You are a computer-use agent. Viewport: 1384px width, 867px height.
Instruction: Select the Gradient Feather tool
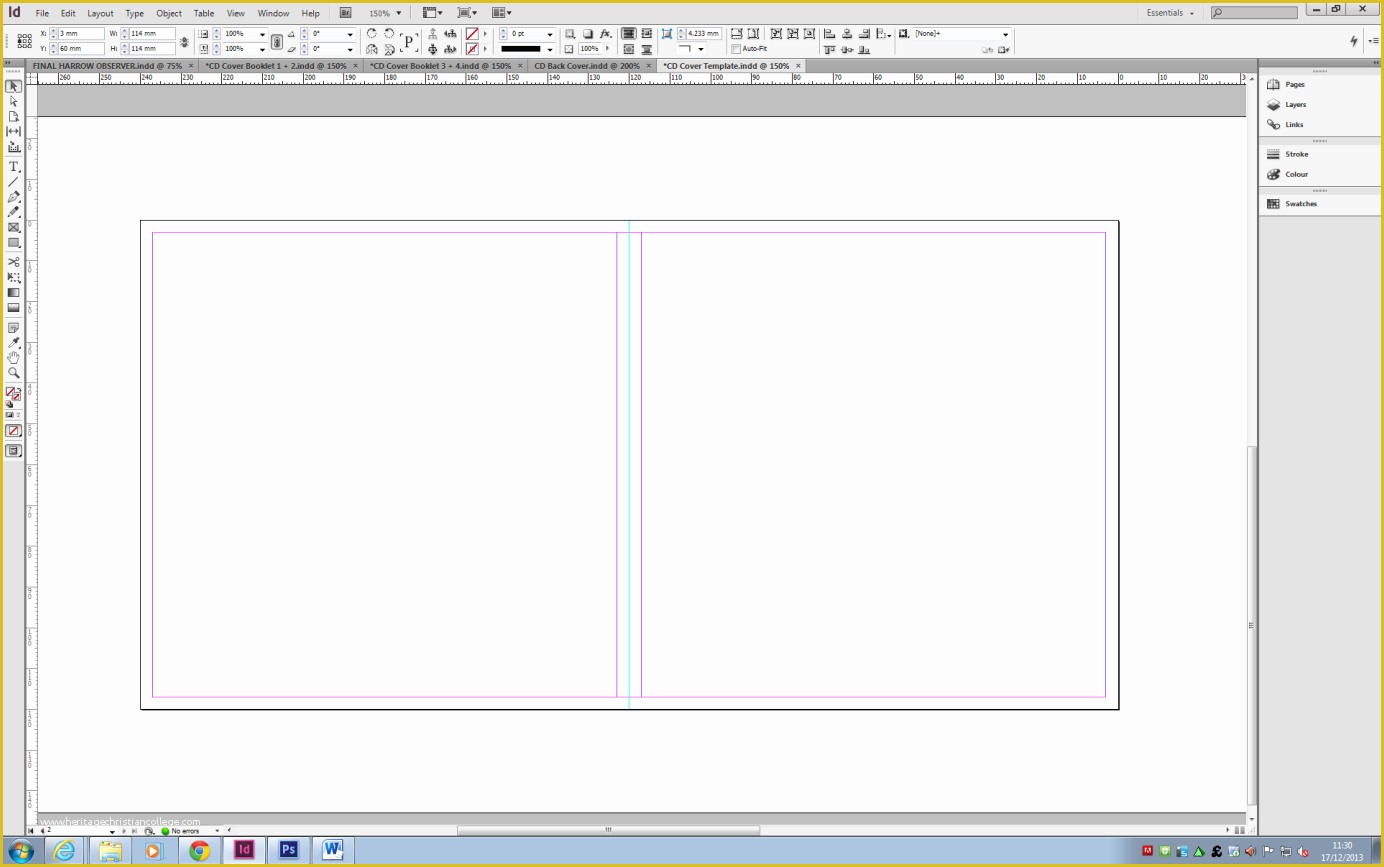(13, 307)
